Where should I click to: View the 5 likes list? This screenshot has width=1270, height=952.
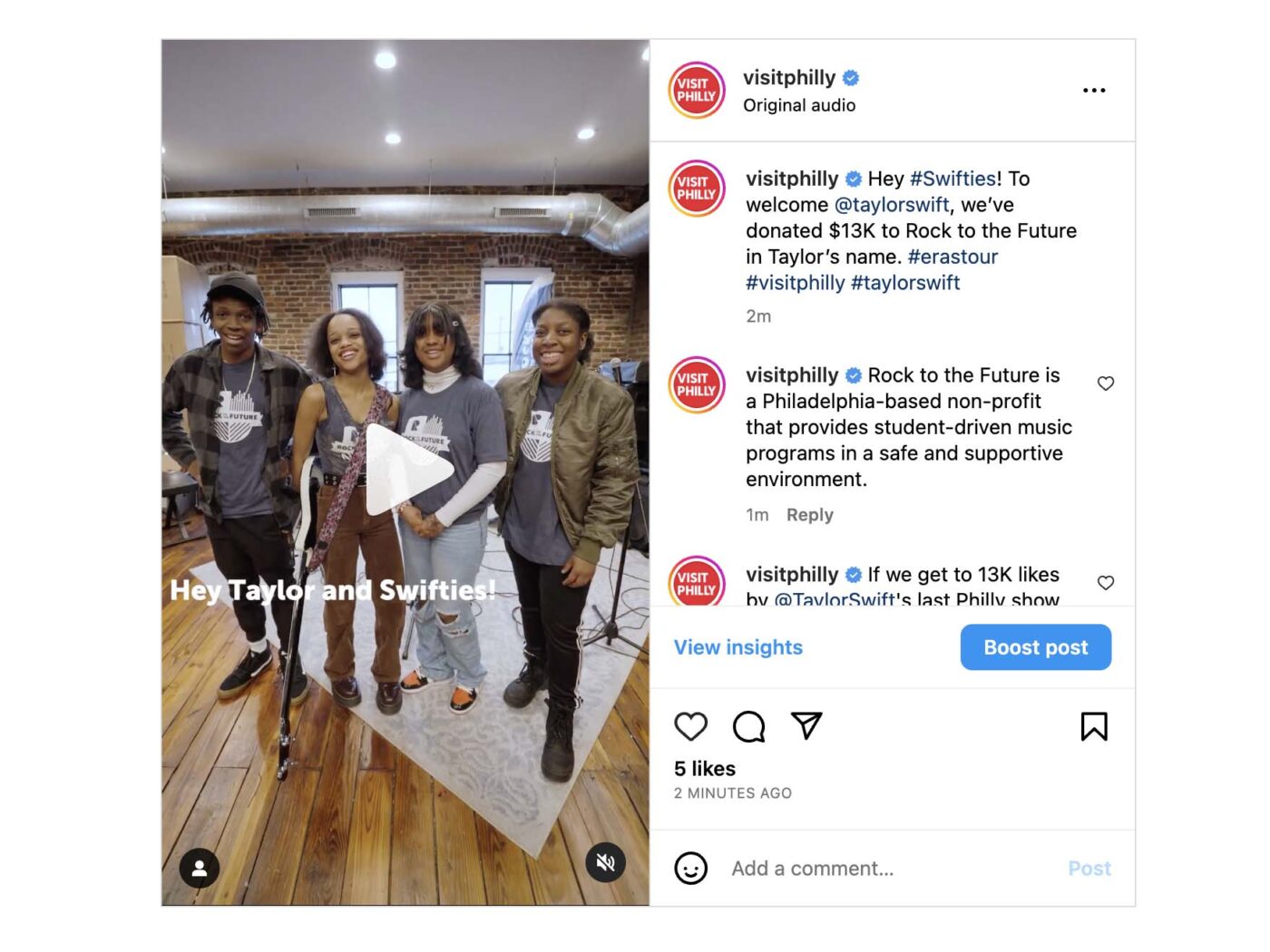click(x=705, y=769)
